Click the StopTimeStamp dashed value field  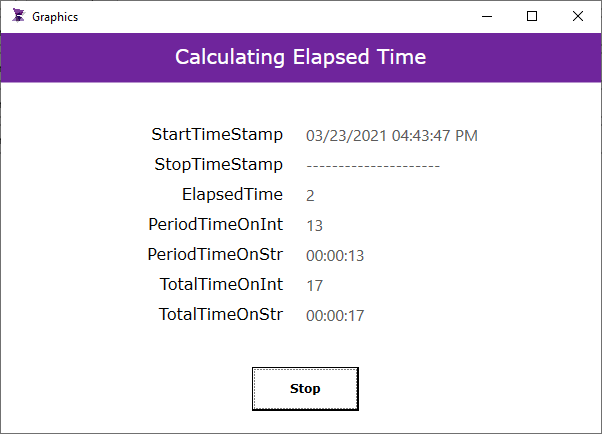[x=373, y=166]
